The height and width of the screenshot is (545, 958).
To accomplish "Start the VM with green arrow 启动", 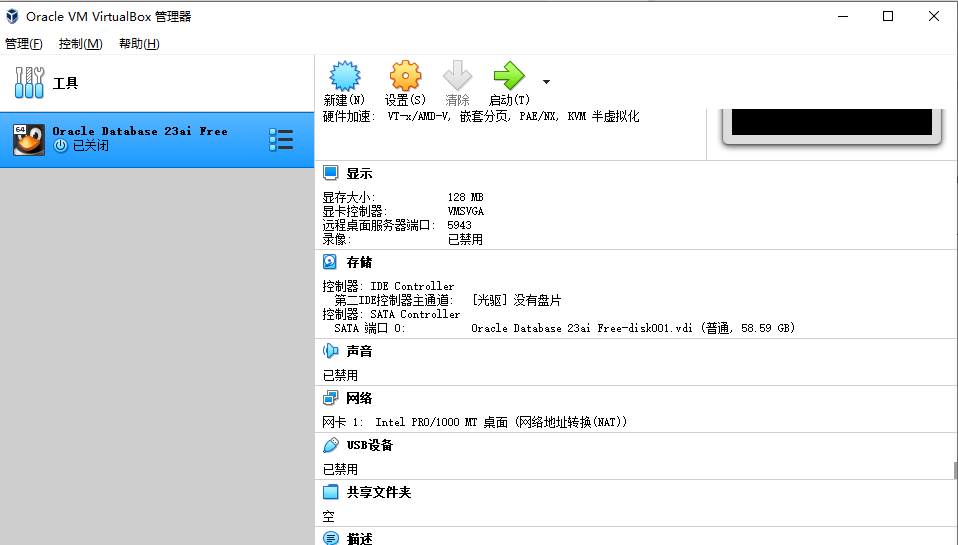I will pyautogui.click(x=509, y=76).
